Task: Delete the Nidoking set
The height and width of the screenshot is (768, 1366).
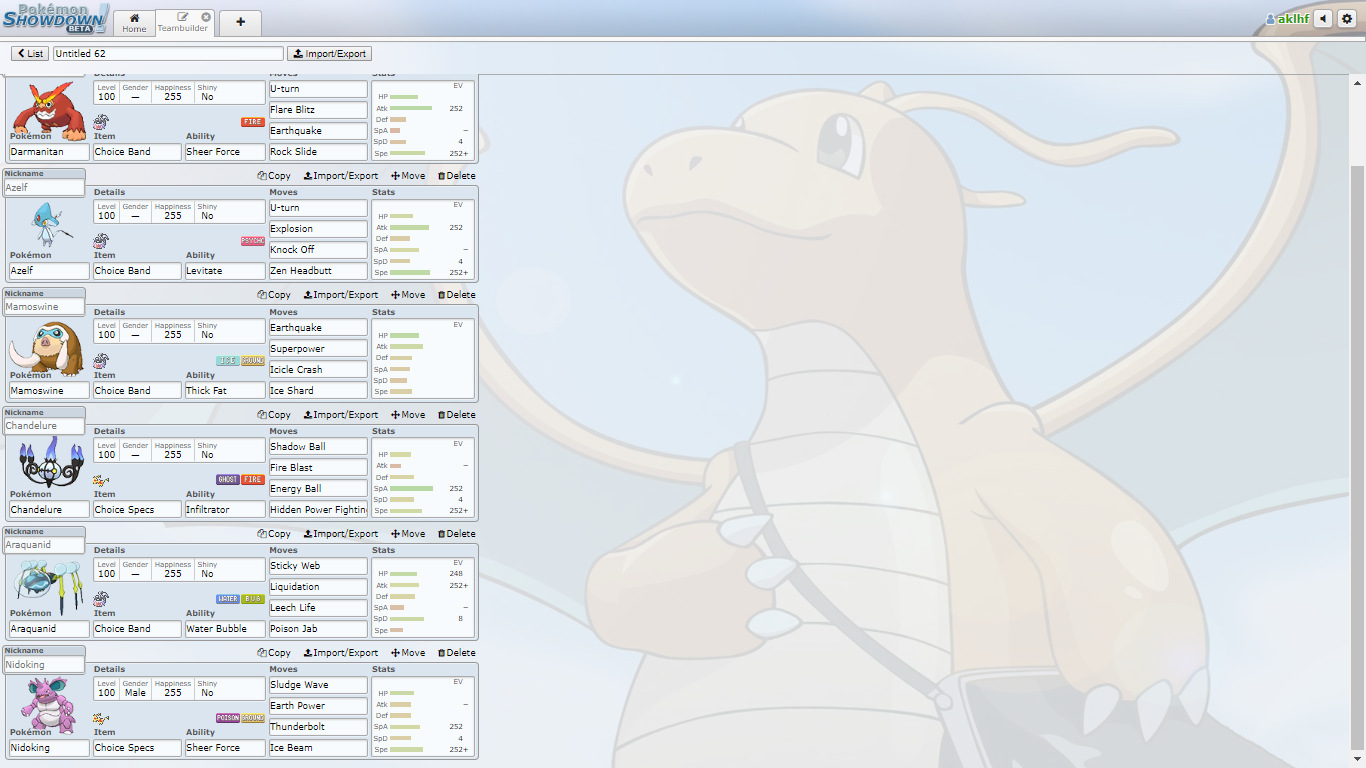Action: (456, 653)
